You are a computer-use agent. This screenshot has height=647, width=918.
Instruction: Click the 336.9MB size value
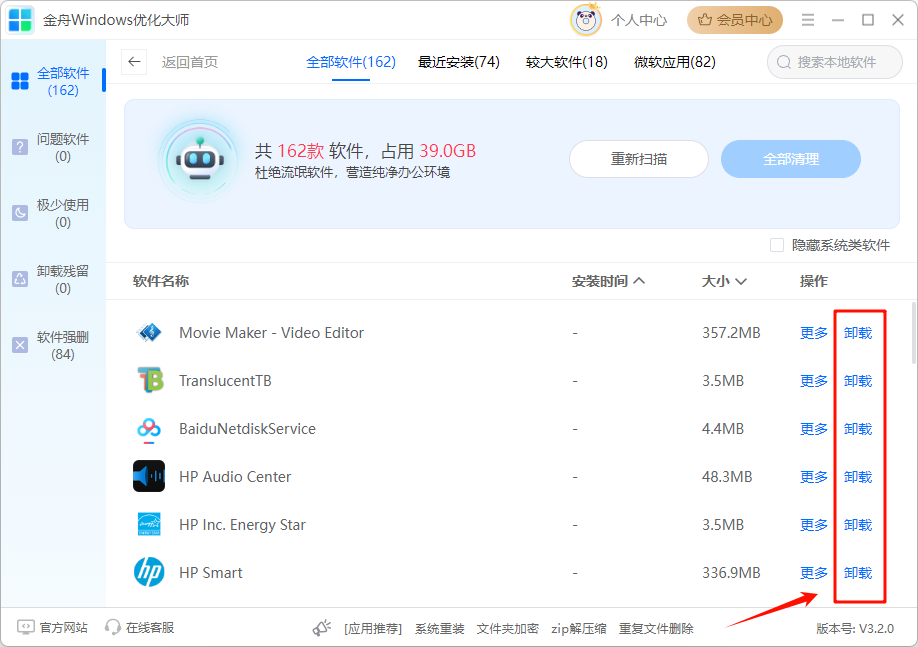(x=731, y=573)
